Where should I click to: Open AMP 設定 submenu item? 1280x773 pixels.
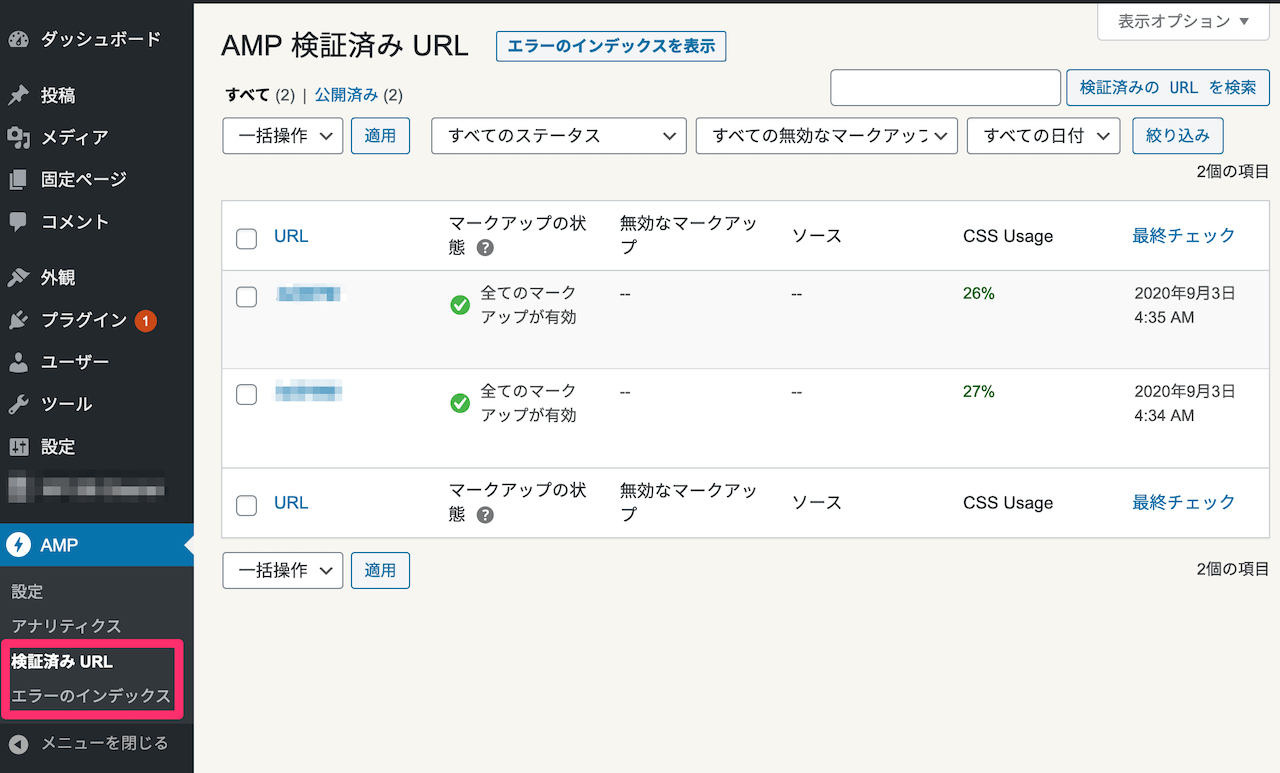(x=27, y=592)
